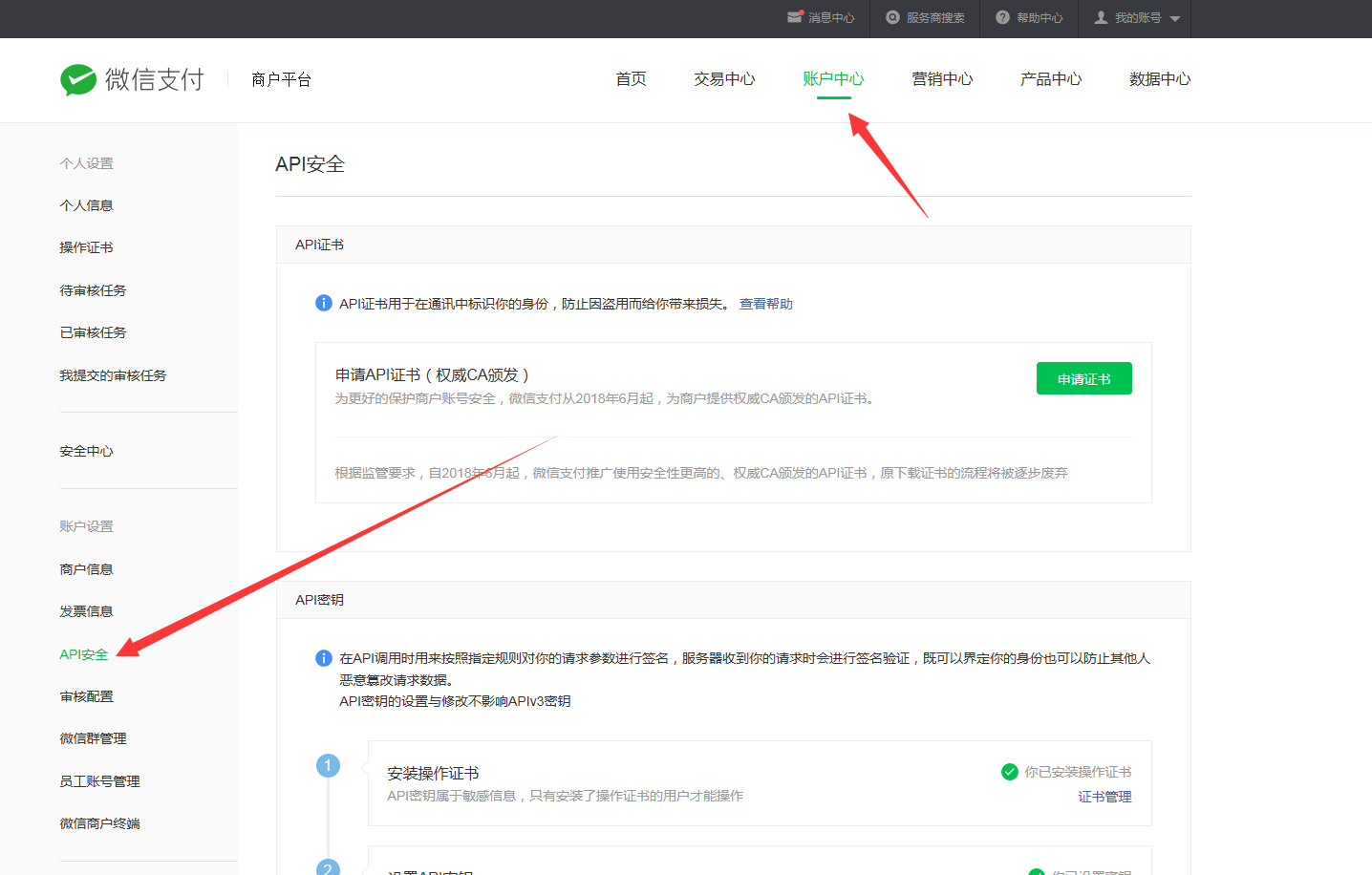Click the 服务商搜索 search icon

892,17
